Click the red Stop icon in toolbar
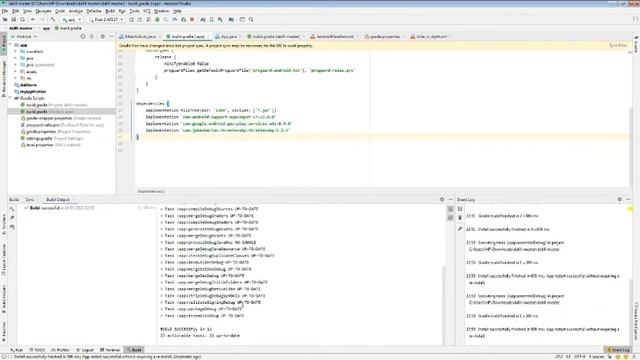This screenshot has height=360, width=640. [192, 20]
